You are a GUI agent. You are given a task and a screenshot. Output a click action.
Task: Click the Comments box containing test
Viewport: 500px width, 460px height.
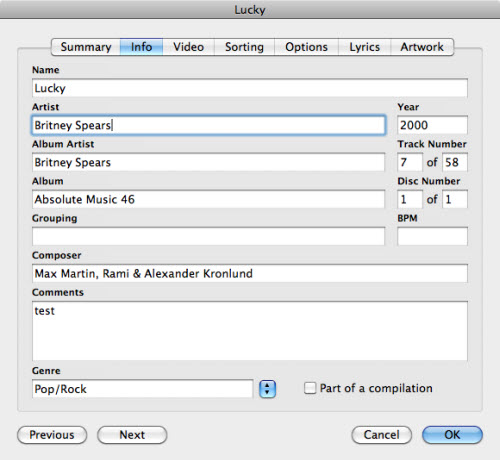pyautogui.click(x=250, y=331)
